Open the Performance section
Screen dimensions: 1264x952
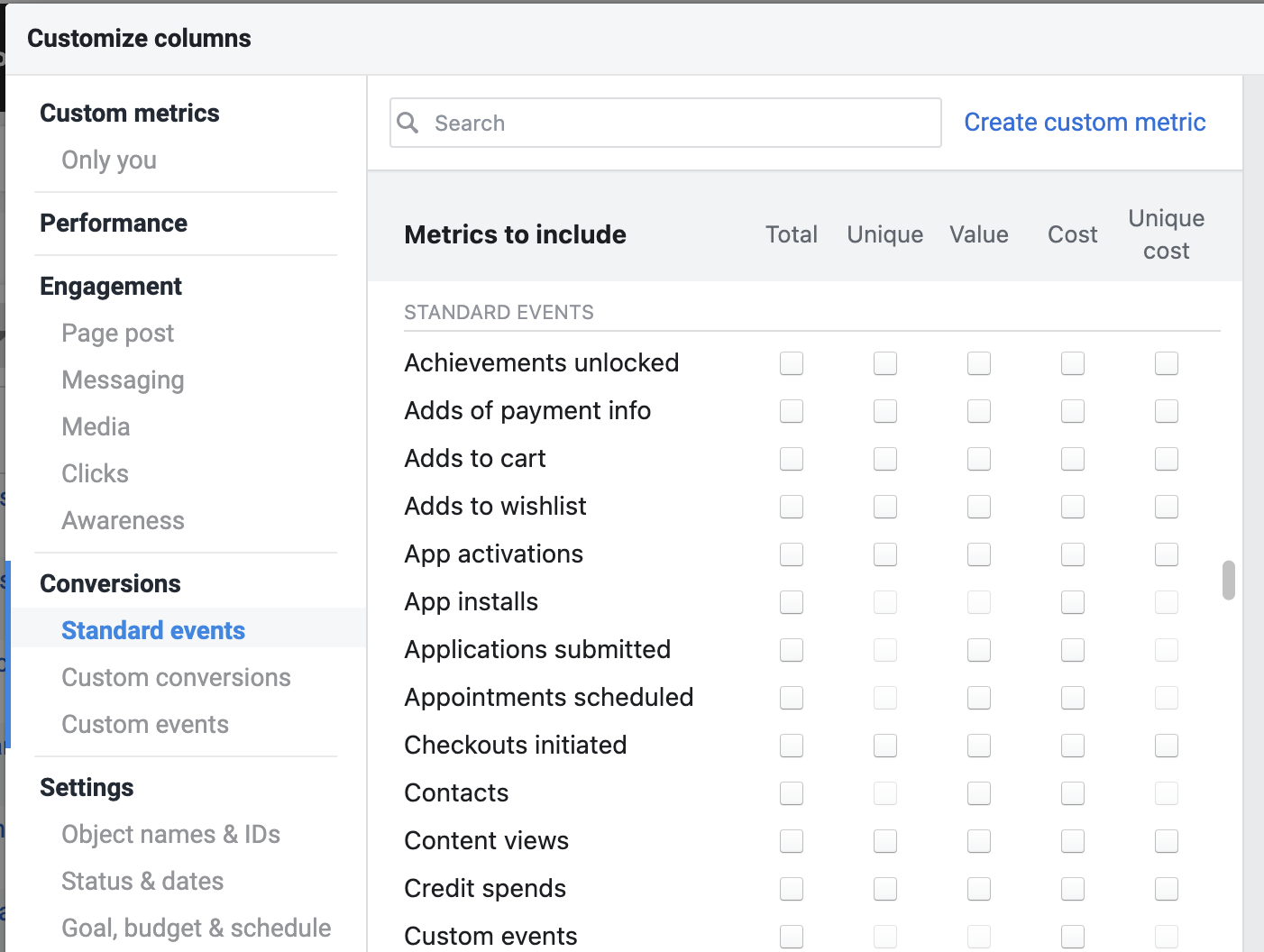pos(114,223)
